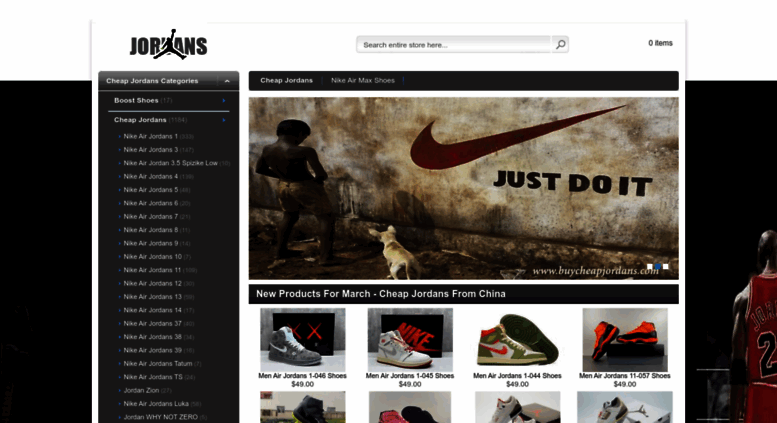This screenshot has width=777, height=423.
Task: Open the 0 items cart link
Action: click(x=660, y=43)
